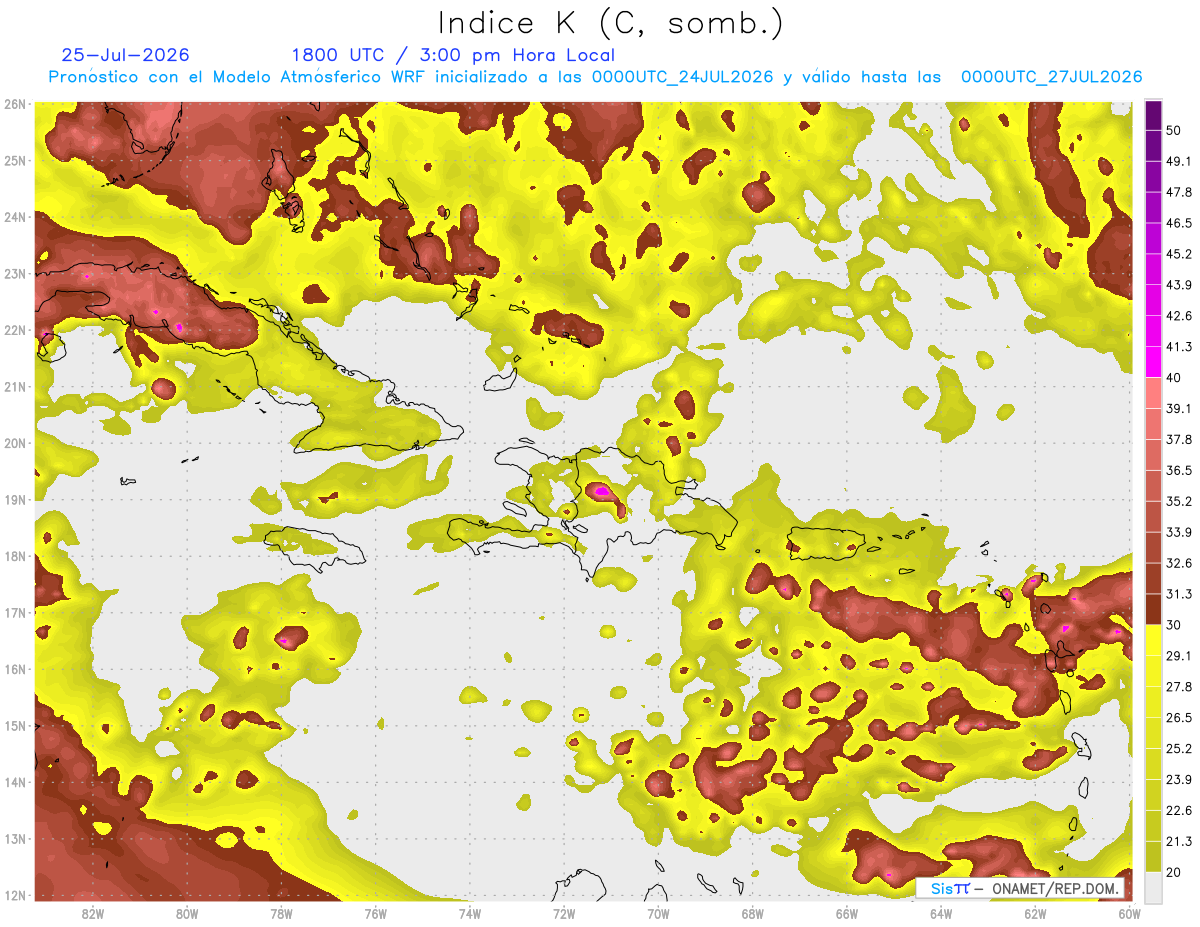Viewport: 1200px width, 927px height.
Task: Click the "19N" latitude label
Action: (16, 499)
